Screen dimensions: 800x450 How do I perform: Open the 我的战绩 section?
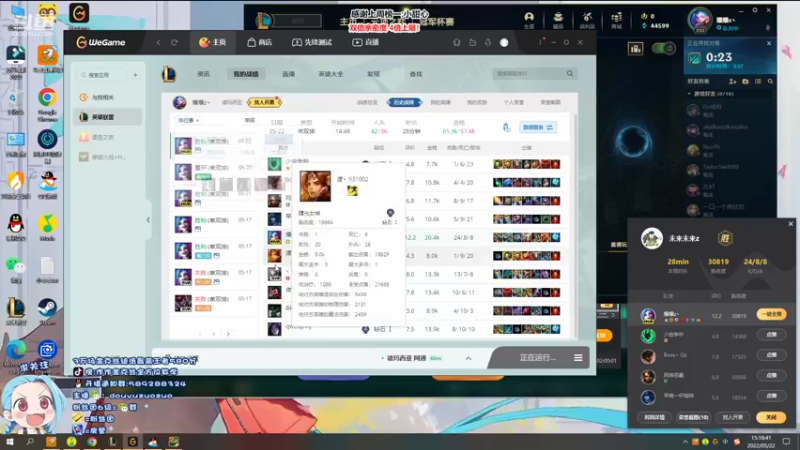coord(246,74)
